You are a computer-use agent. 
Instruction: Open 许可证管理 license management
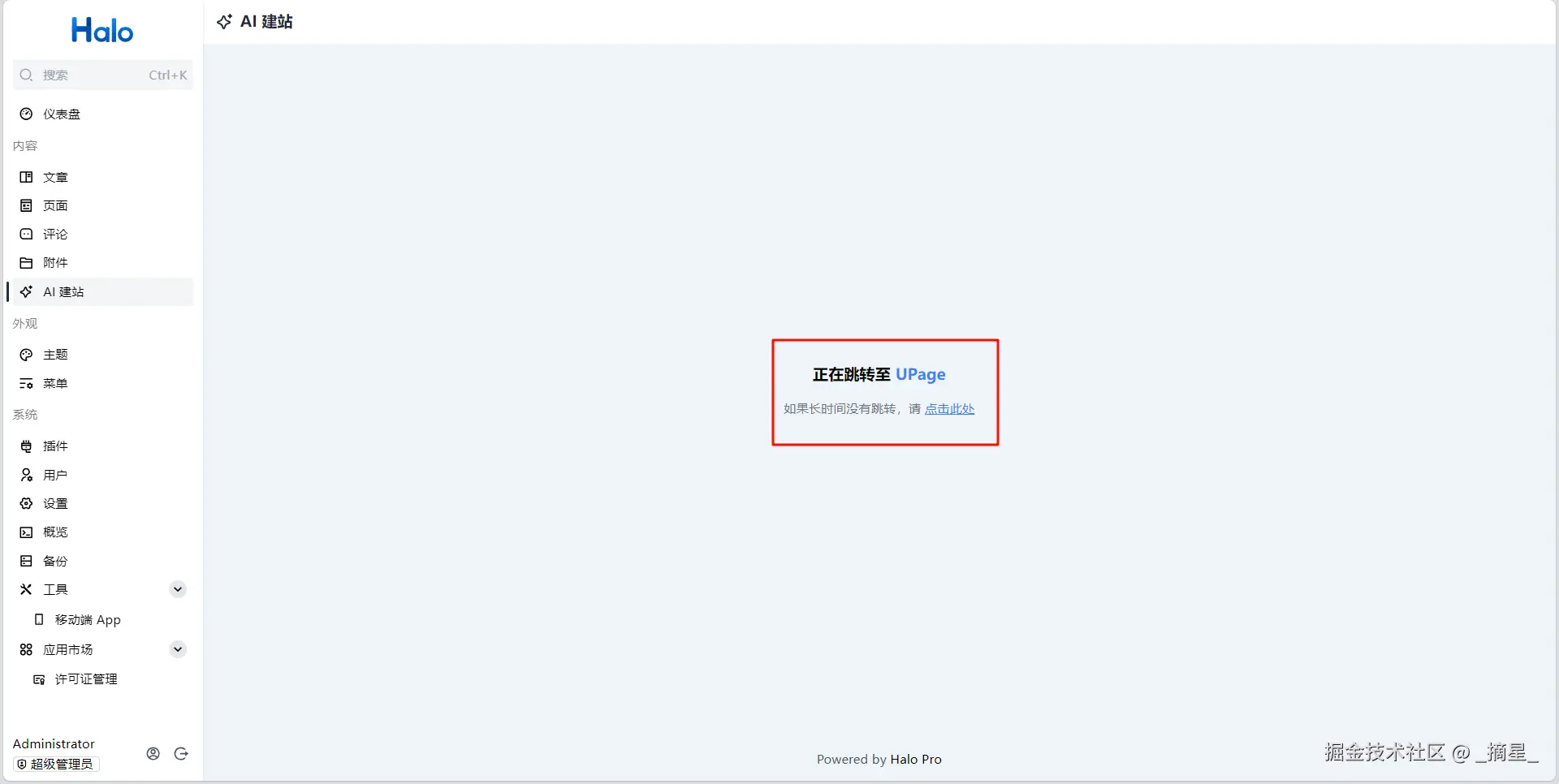pyautogui.click(x=102, y=679)
